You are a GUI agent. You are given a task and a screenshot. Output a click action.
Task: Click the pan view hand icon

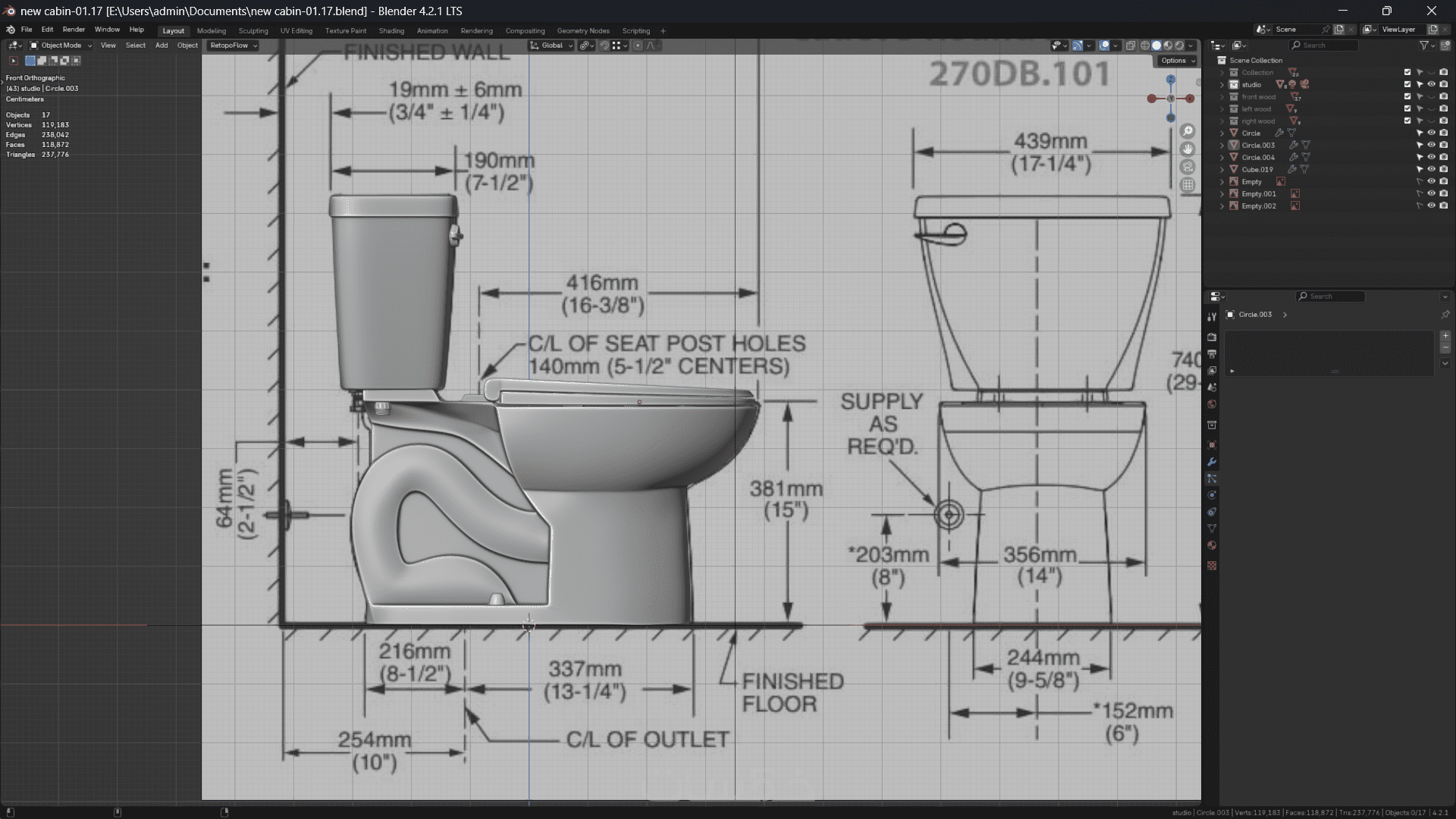tap(1188, 149)
